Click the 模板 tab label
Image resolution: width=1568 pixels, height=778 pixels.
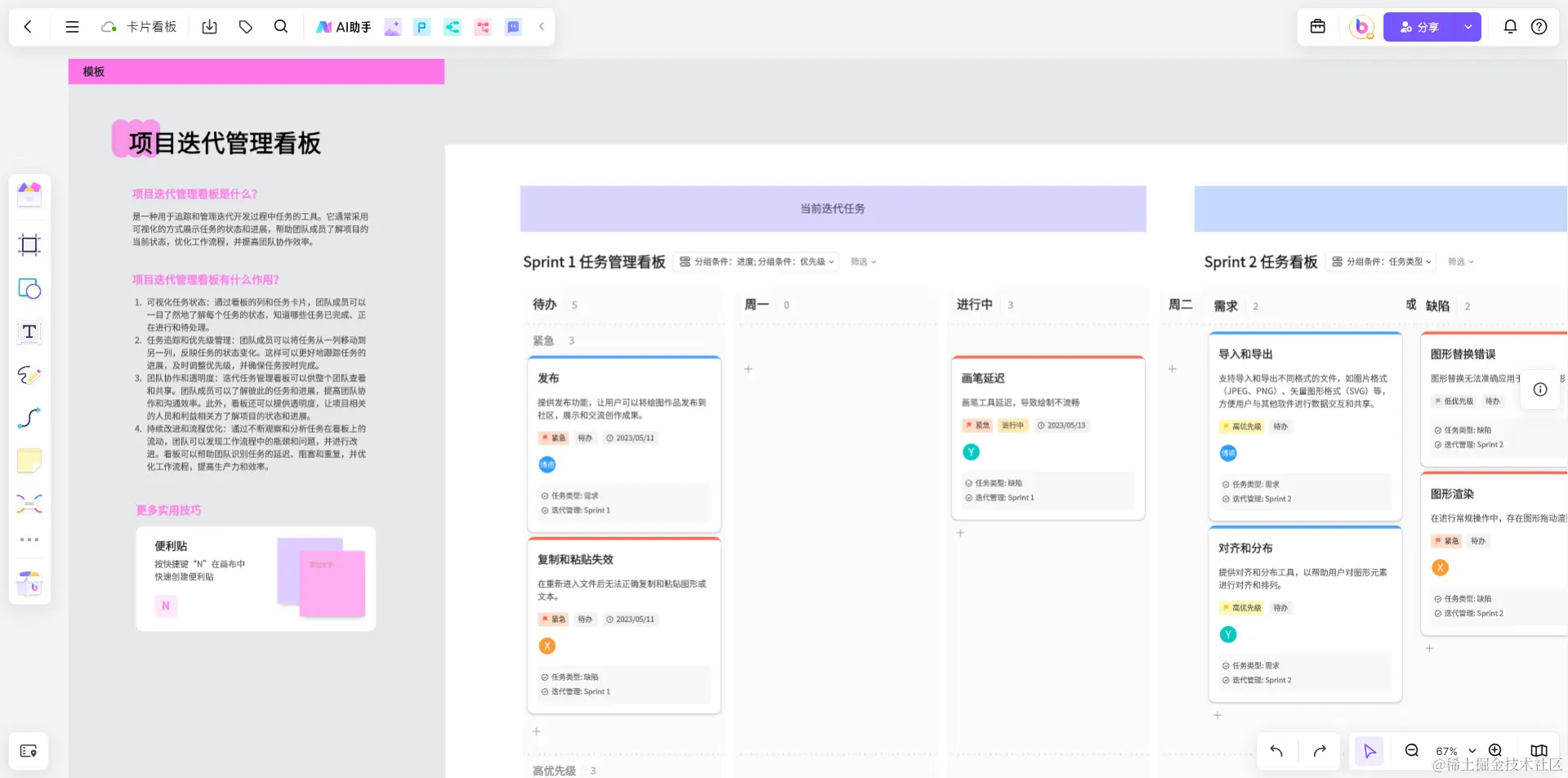92,72
